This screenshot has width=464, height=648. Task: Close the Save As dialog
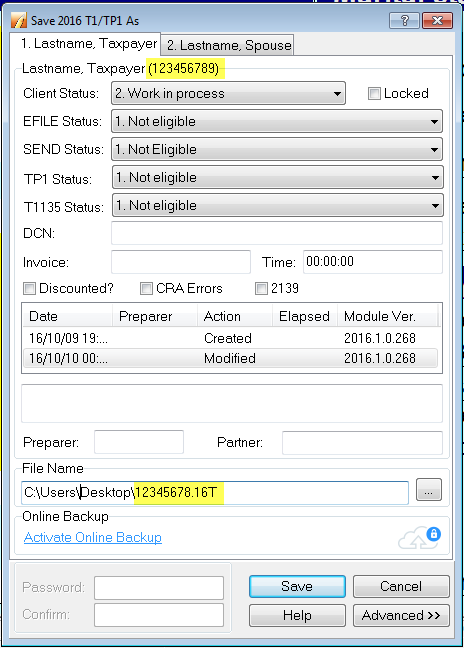click(x=438, y=20)
